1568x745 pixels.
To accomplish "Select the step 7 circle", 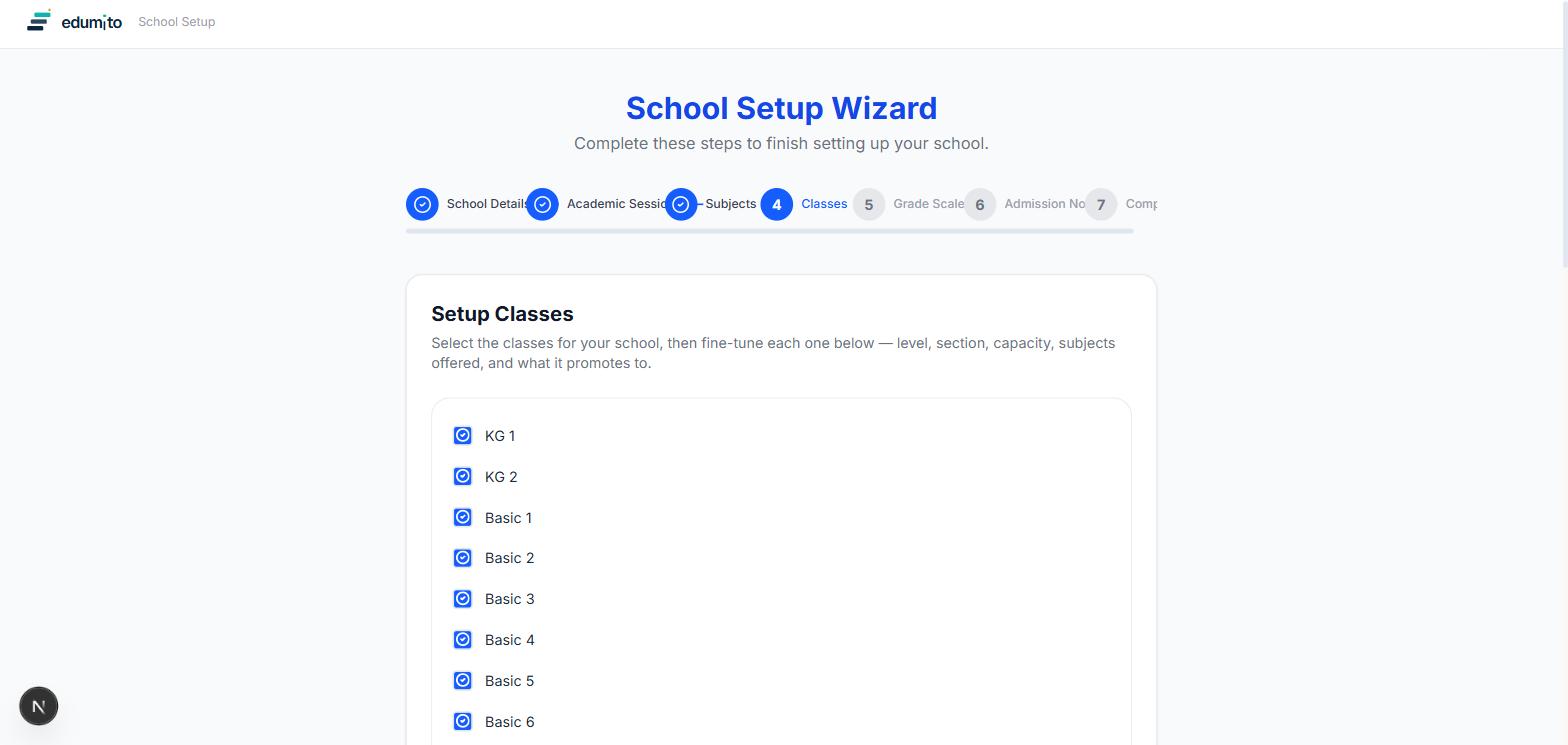I will 1101,204.
